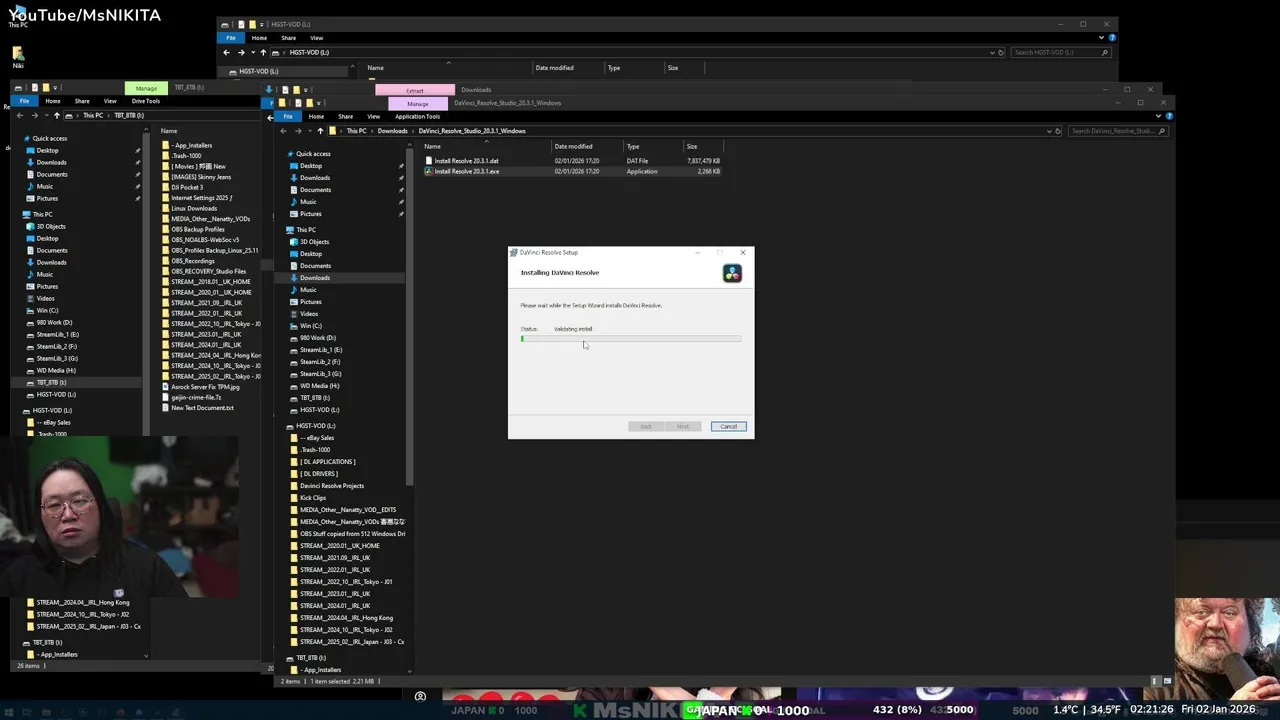Open Music under Quick access in front window

[x=308, y=202]
